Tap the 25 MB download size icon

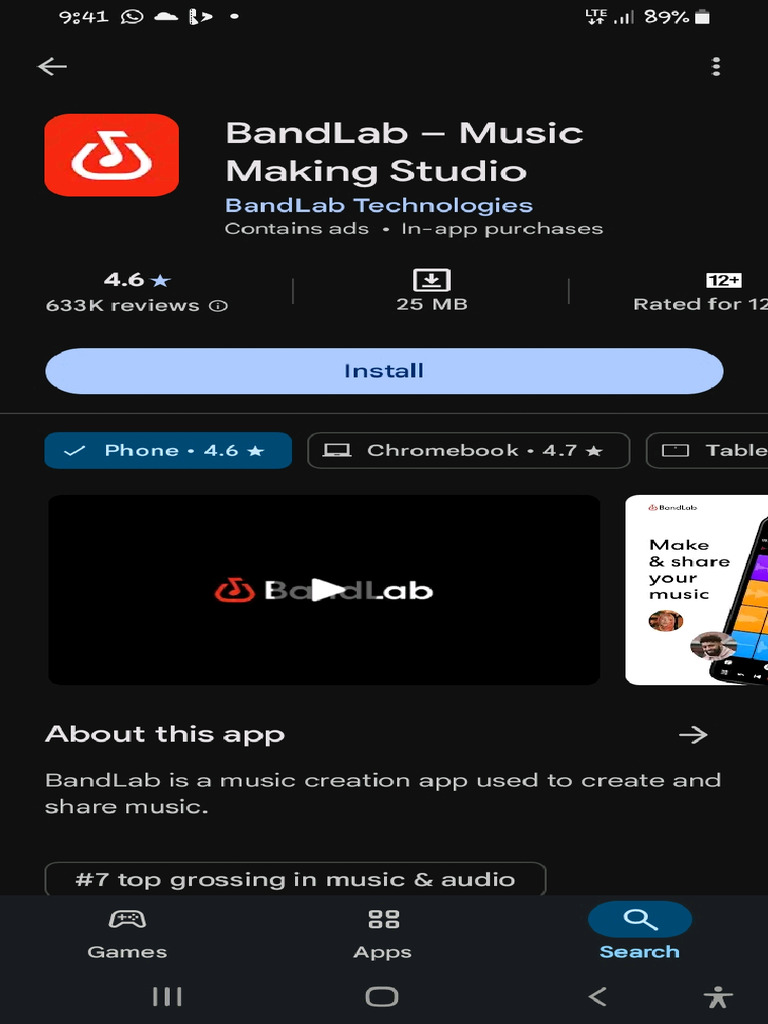point(432,280)
